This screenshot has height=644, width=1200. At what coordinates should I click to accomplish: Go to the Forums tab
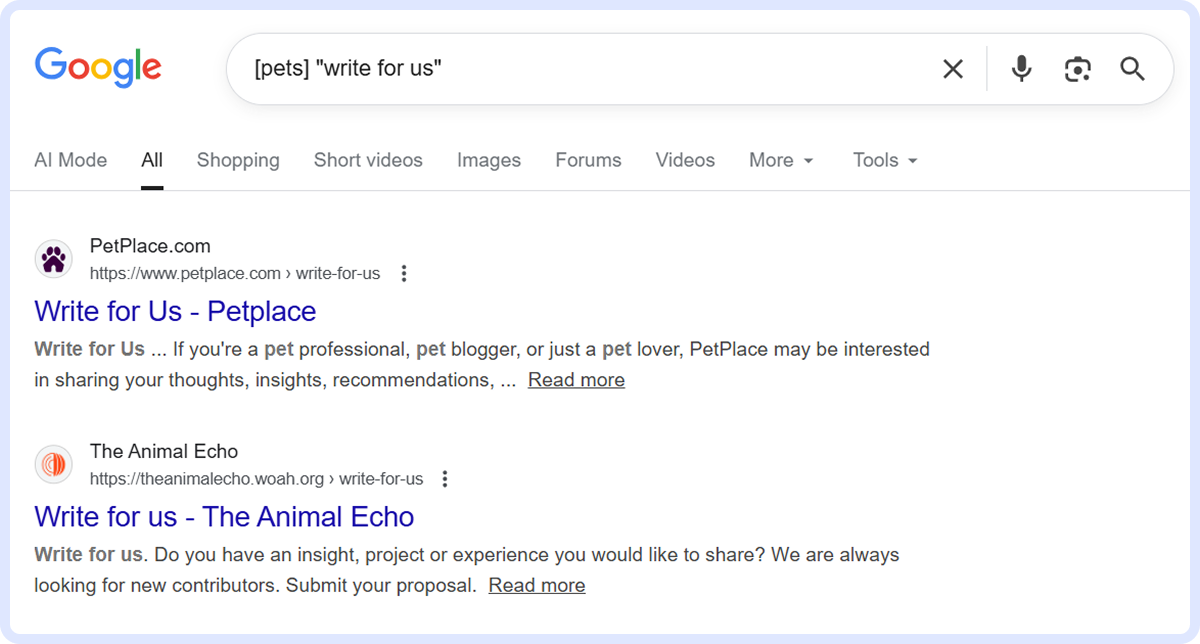588,160
